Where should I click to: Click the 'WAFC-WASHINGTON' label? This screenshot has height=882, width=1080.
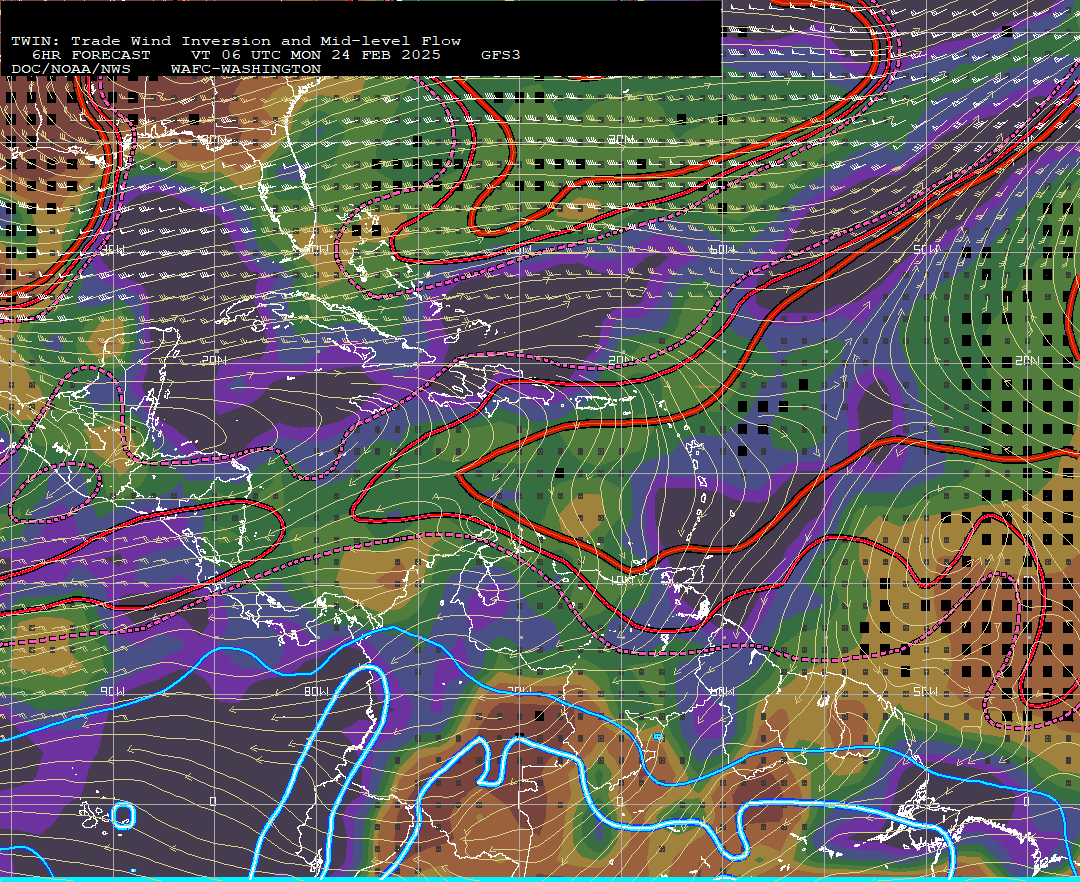point(246,70)
